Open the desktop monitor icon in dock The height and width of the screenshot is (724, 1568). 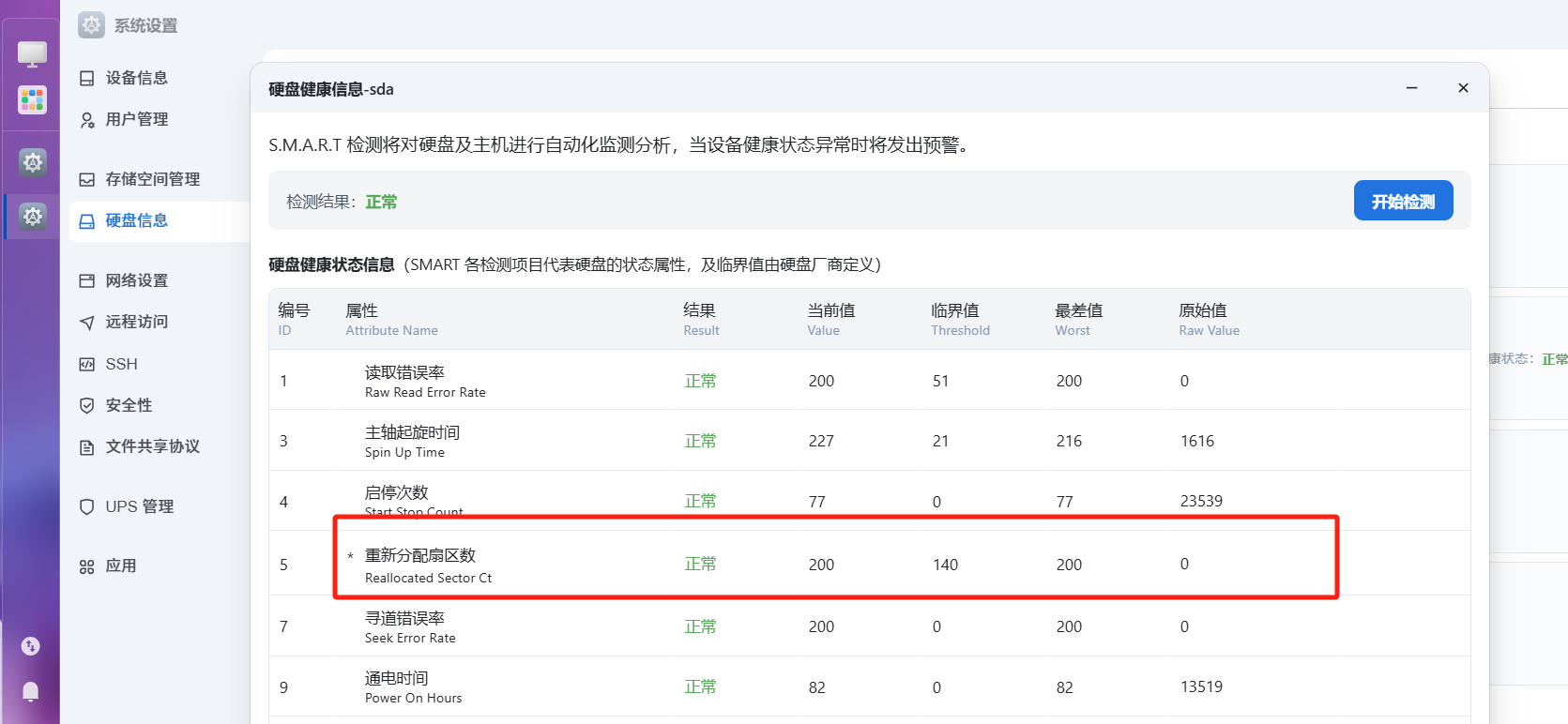tap(32, 53)
